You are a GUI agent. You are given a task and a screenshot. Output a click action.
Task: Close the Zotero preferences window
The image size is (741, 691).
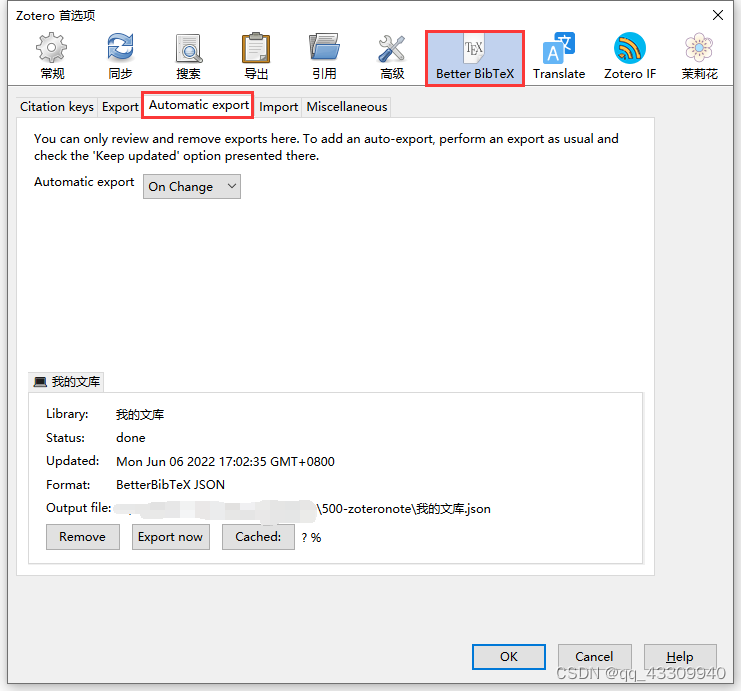click(x=718, y=15)
